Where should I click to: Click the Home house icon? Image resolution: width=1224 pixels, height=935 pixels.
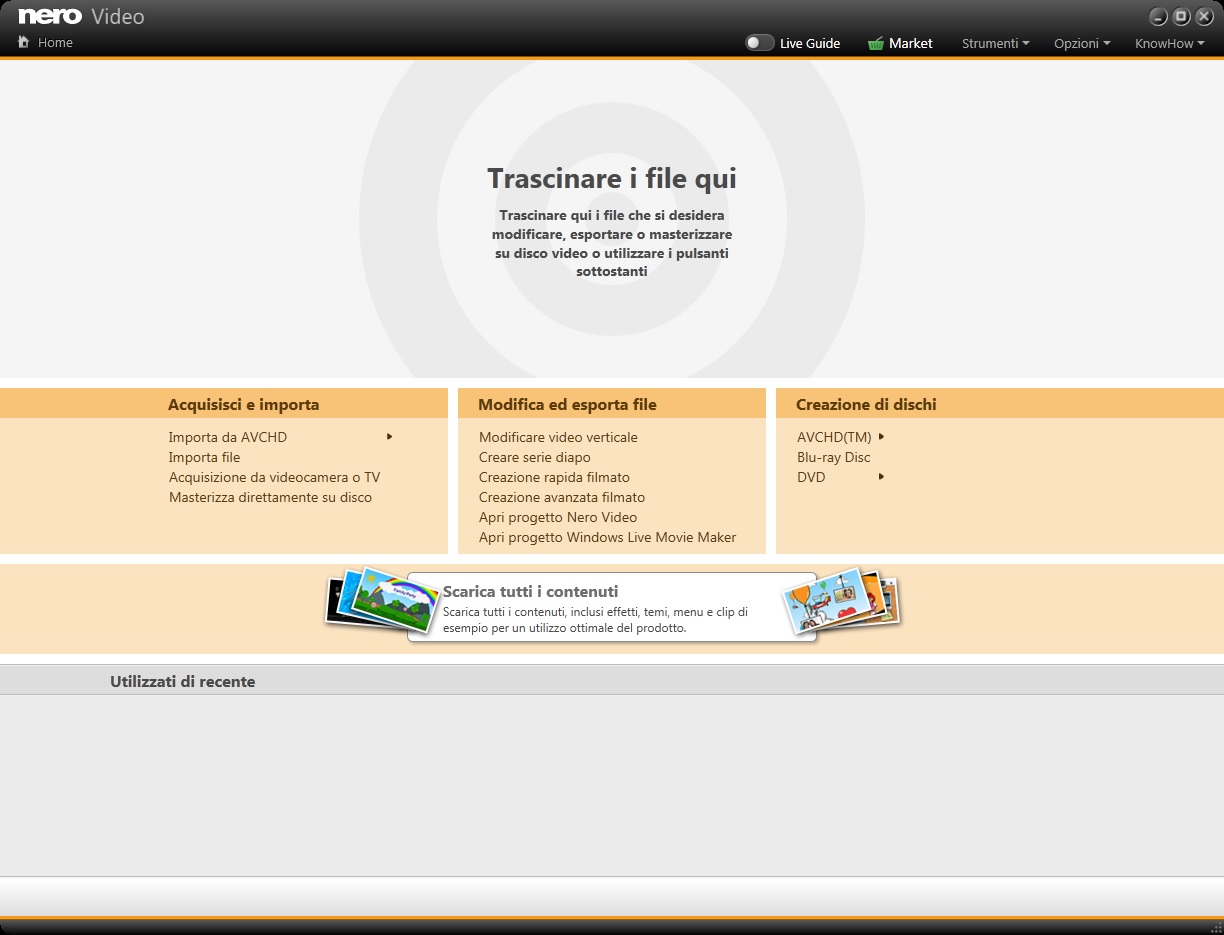[x=23, y=42]
